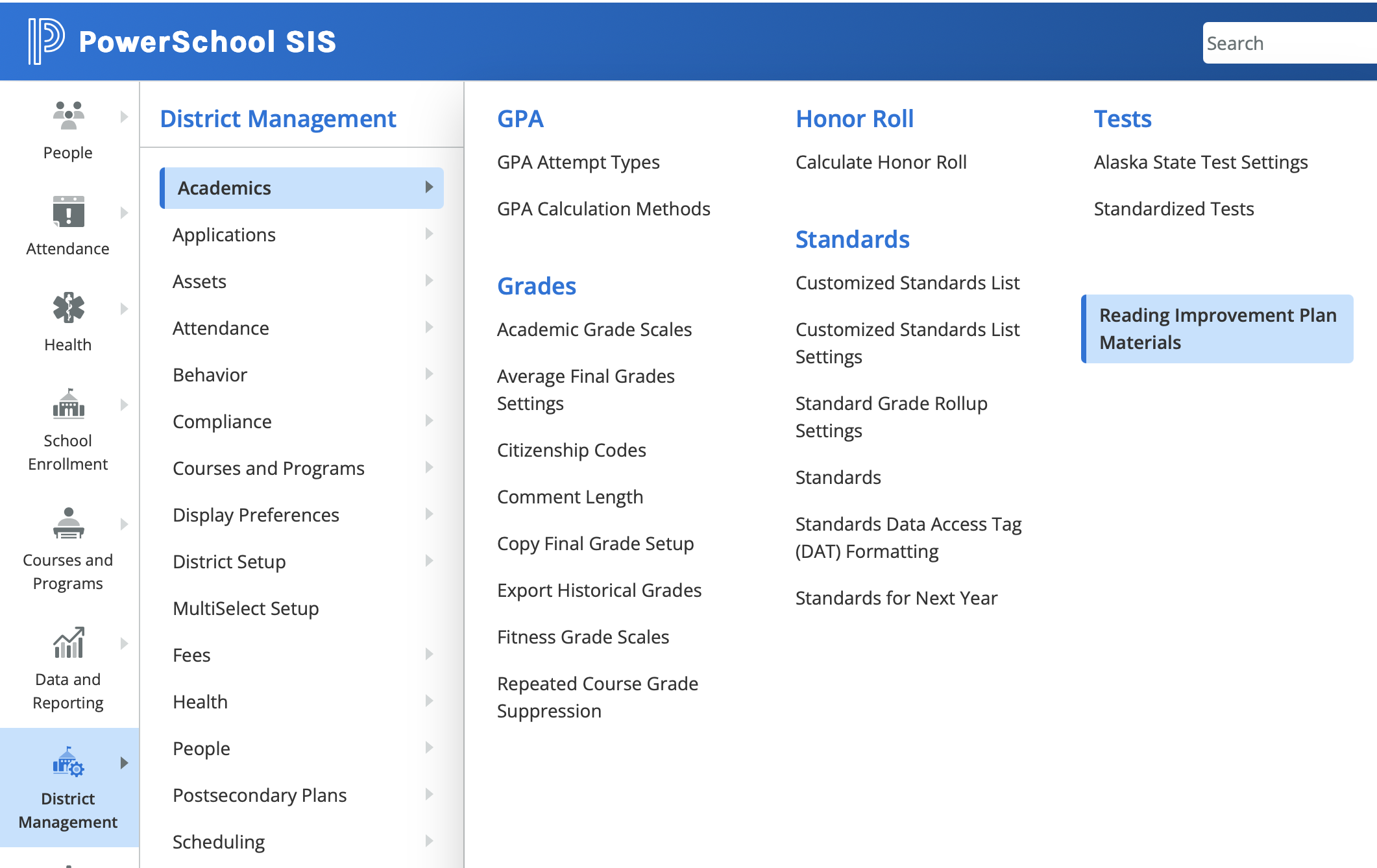Open the Postsecondary Plans menu entry

pos(259,795)
